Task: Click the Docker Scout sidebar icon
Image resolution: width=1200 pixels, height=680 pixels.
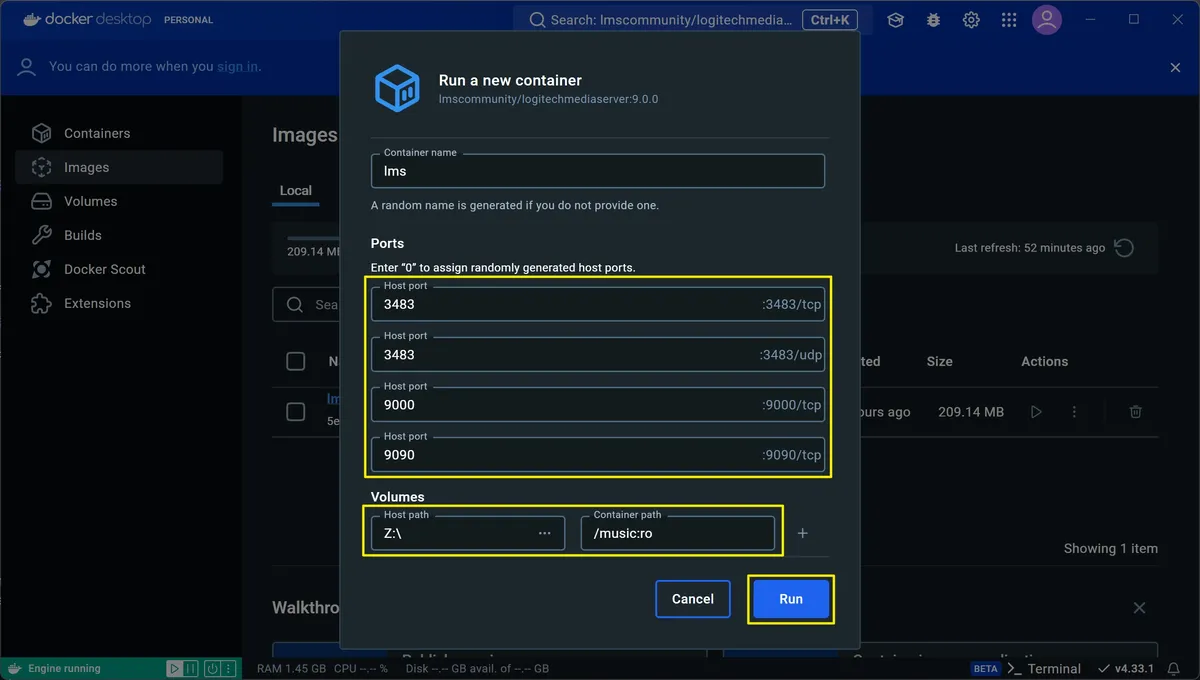Action: [41, 269]
